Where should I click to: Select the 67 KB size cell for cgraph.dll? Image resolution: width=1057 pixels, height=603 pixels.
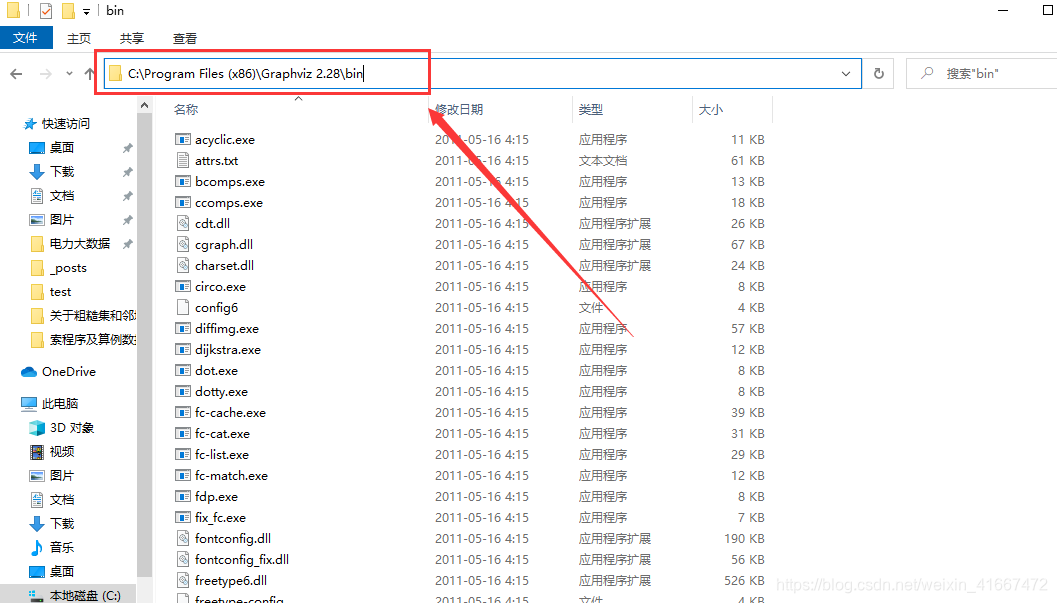(748, 245)
